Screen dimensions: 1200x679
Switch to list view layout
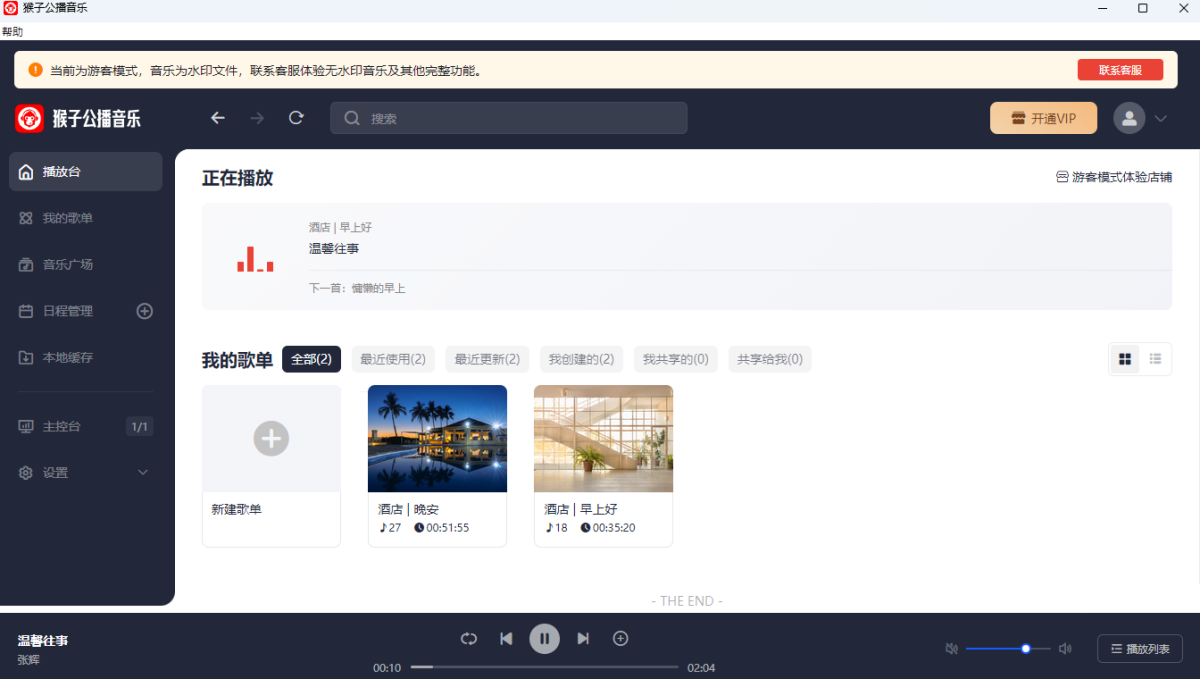pos(1155,359)
